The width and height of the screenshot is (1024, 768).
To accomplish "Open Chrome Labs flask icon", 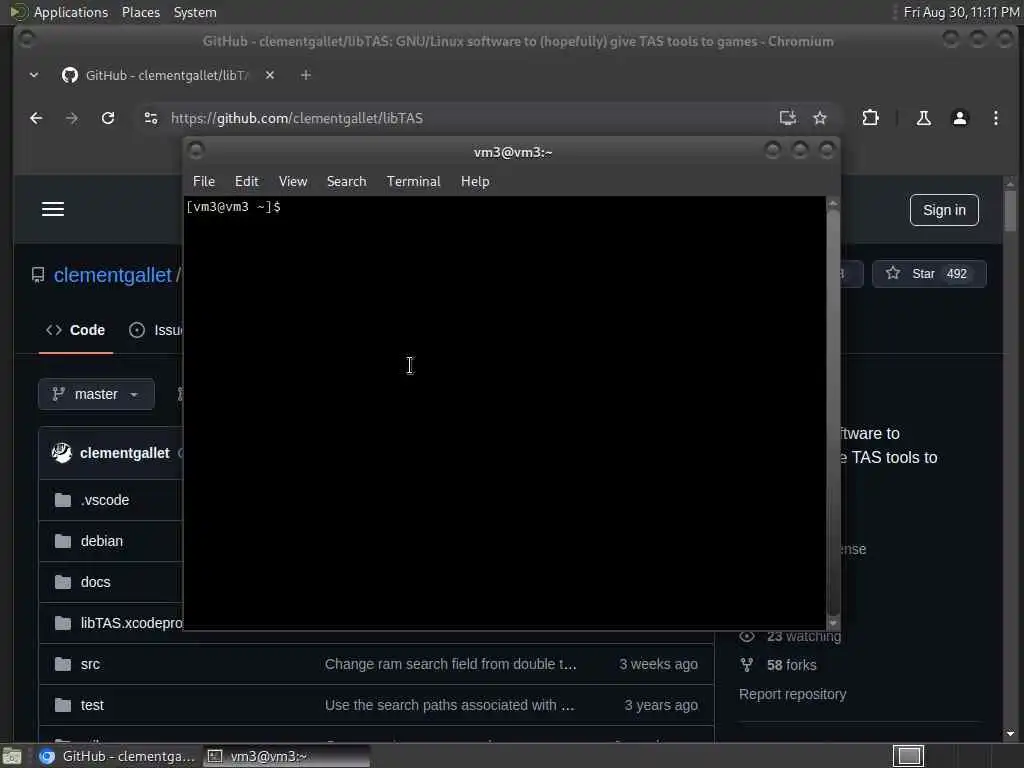I will click(x=923, y=118).
